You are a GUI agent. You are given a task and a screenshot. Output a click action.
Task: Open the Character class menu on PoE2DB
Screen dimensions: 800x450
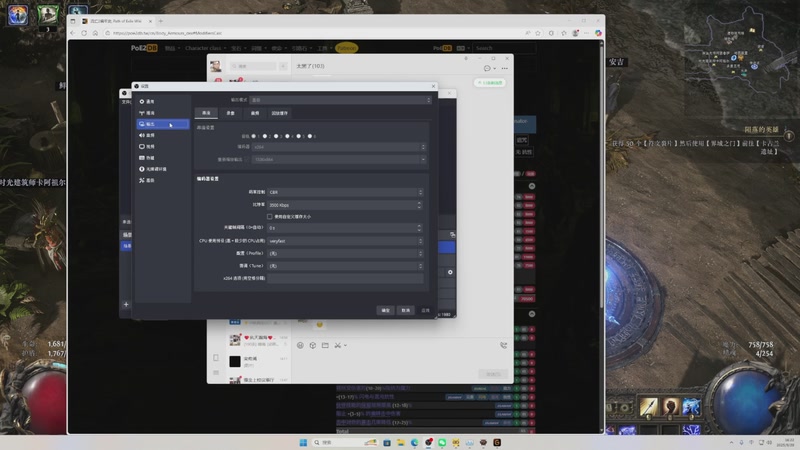click(x=206, y=48)
